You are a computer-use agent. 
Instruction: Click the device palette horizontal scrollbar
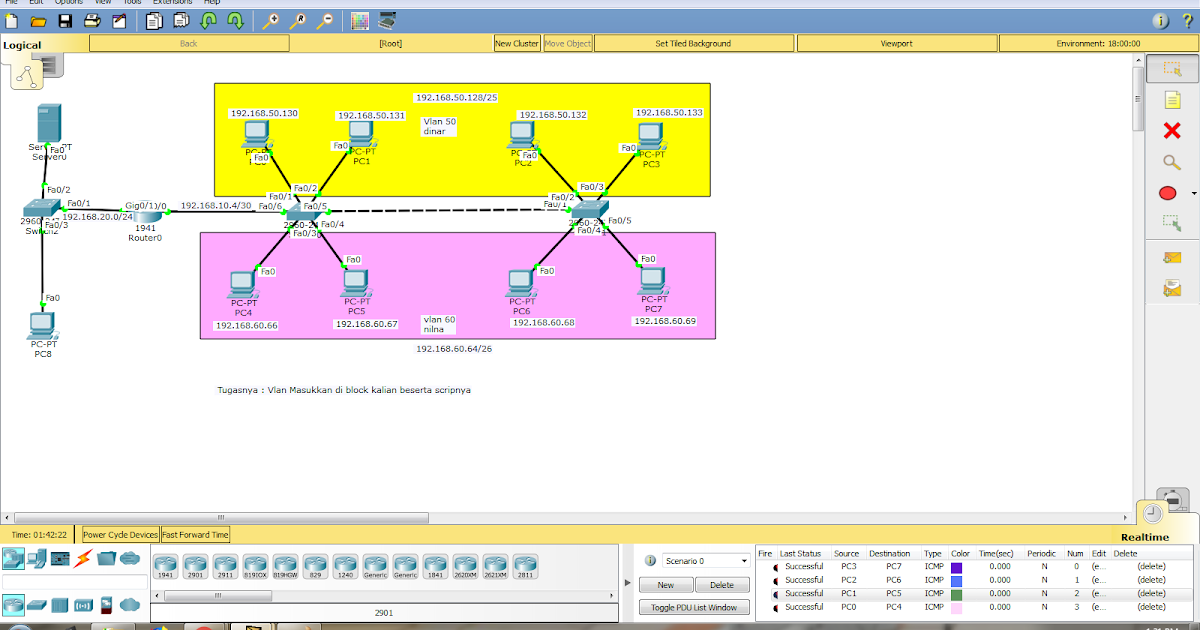(217, 594)
